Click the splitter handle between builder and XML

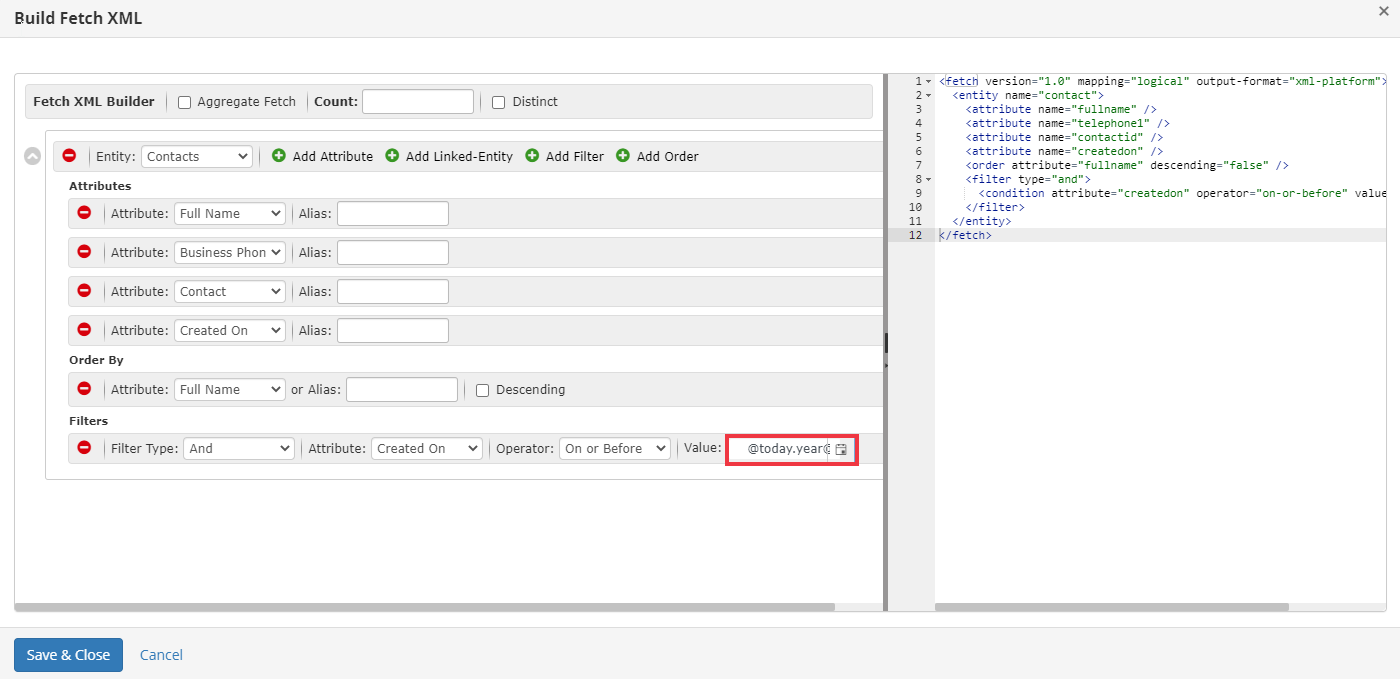886,342
